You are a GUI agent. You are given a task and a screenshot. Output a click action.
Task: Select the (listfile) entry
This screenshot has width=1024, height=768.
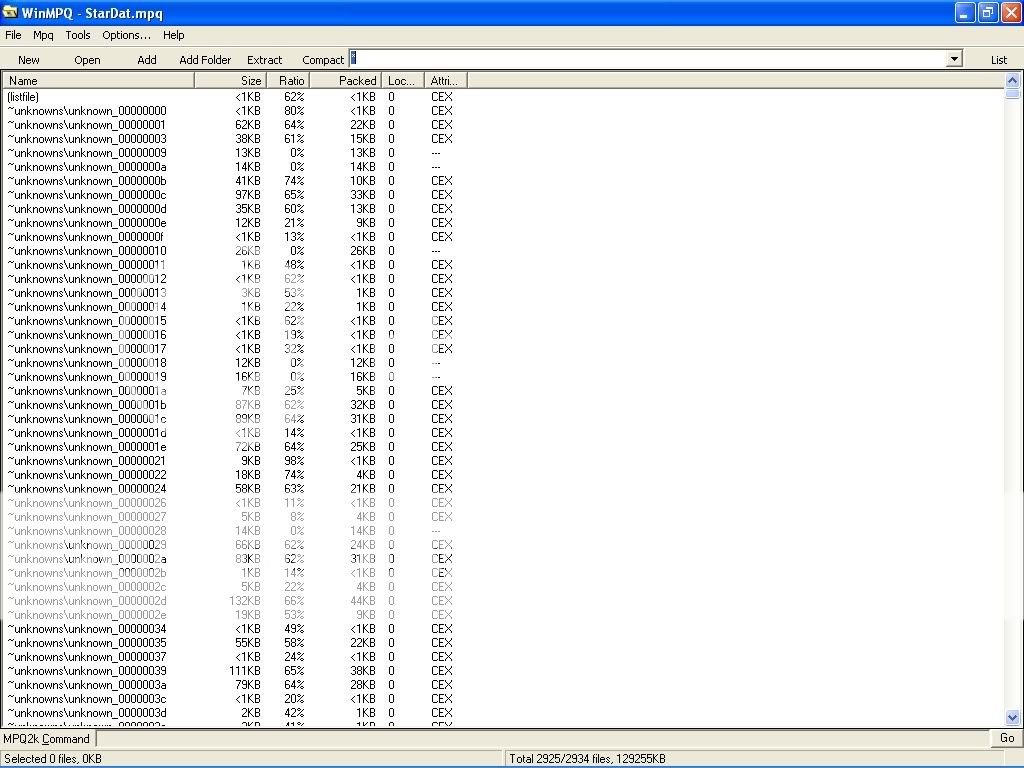point(24,97)
